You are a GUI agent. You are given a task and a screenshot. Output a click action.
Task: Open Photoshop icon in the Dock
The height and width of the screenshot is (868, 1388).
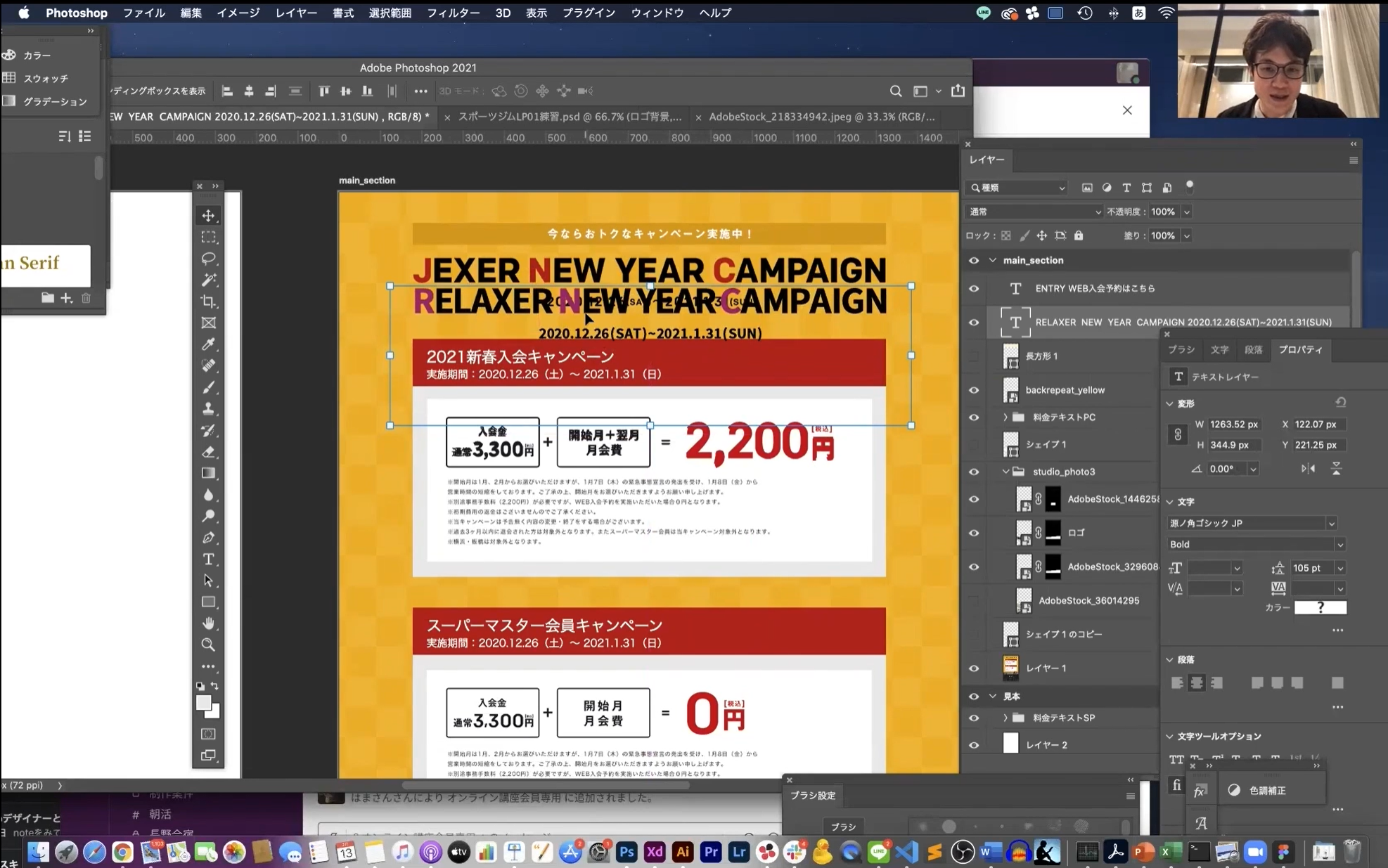point(626,852)
